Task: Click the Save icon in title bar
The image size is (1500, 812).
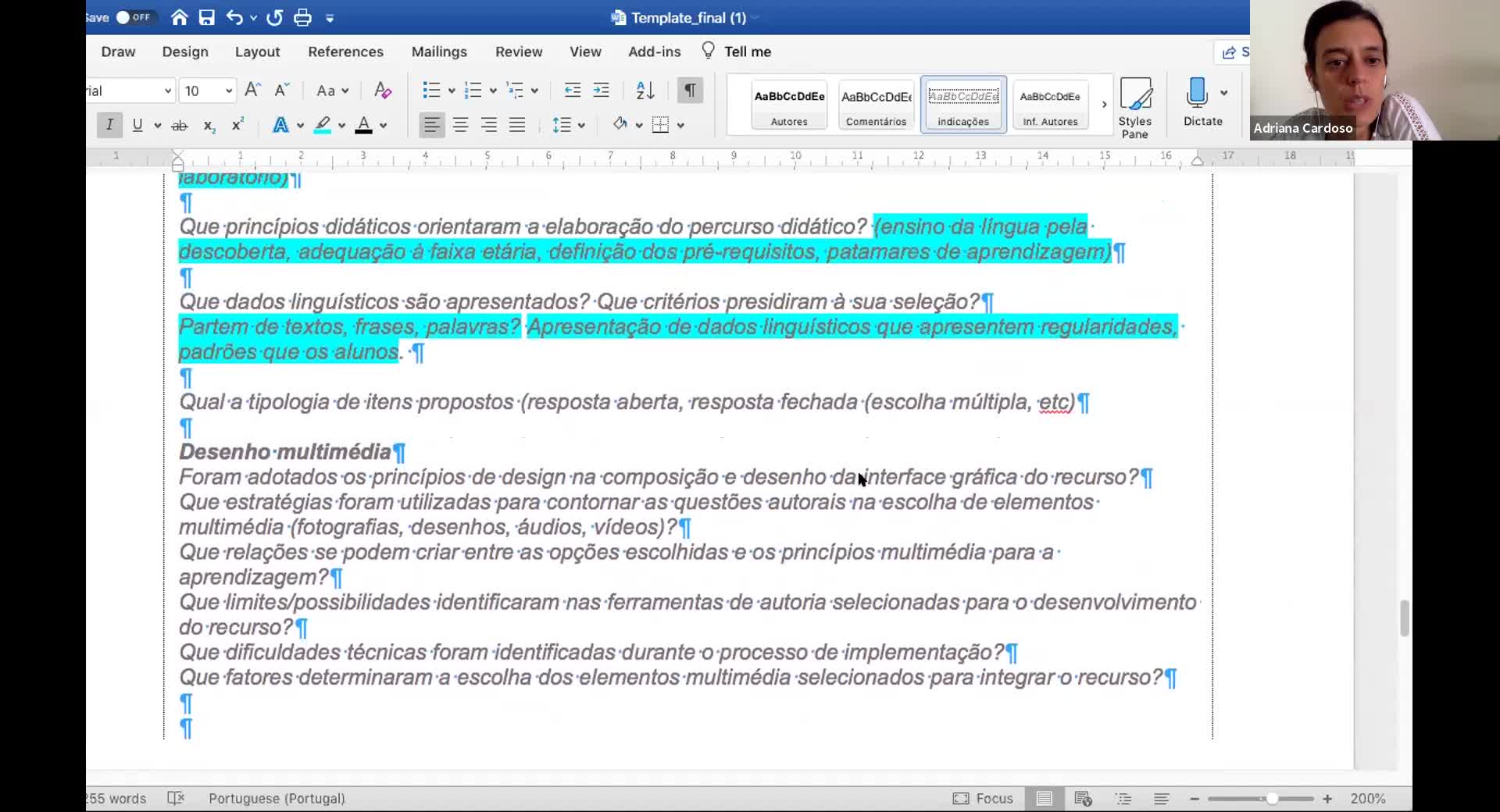Action: click(206, 17)
